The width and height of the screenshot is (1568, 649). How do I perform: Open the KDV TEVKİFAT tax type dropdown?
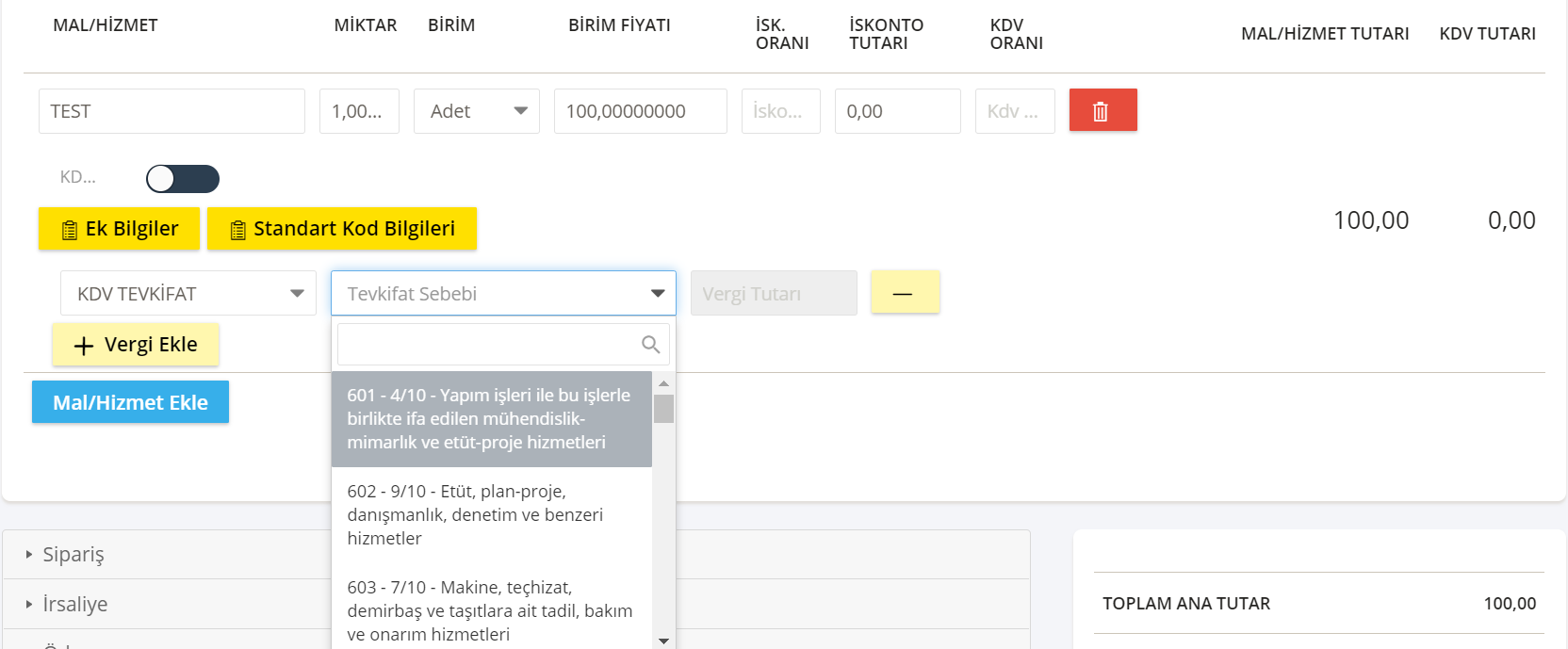coord(188,293)
